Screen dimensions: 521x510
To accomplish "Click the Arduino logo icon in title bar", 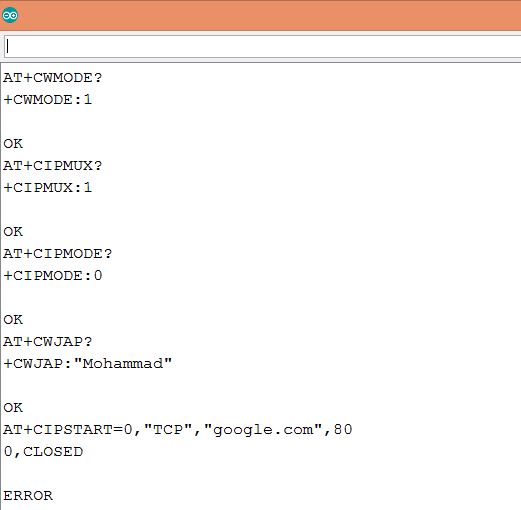I will tap(10, 15).
